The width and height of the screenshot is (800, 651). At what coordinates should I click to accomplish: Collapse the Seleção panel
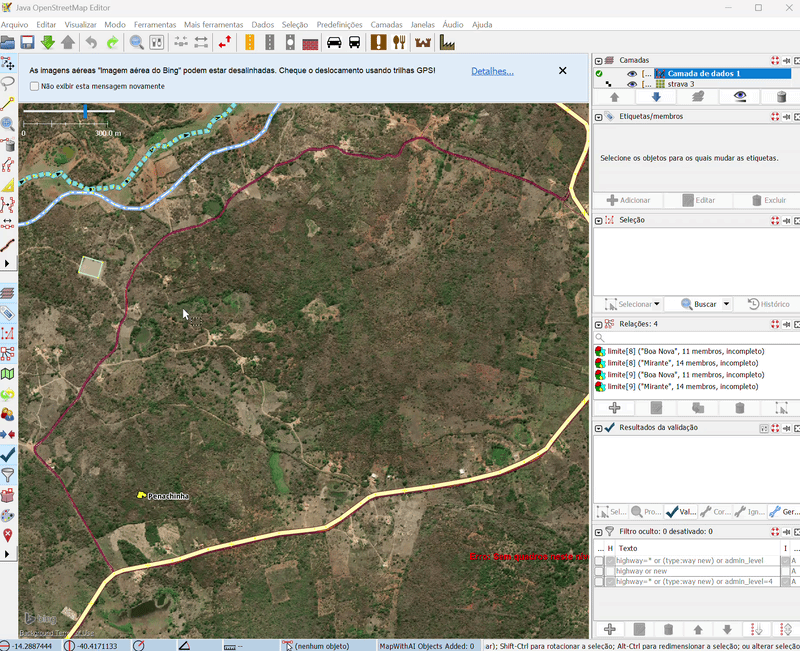[x=599, y=220]
